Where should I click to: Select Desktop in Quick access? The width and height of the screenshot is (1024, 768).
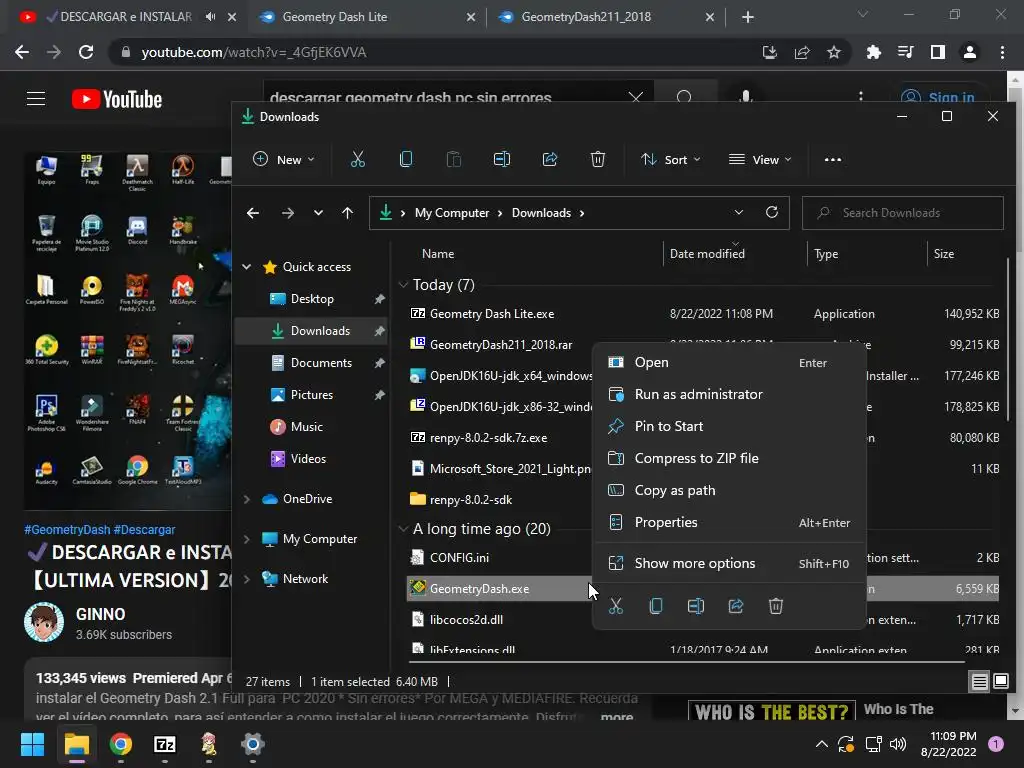coord(312,299)
